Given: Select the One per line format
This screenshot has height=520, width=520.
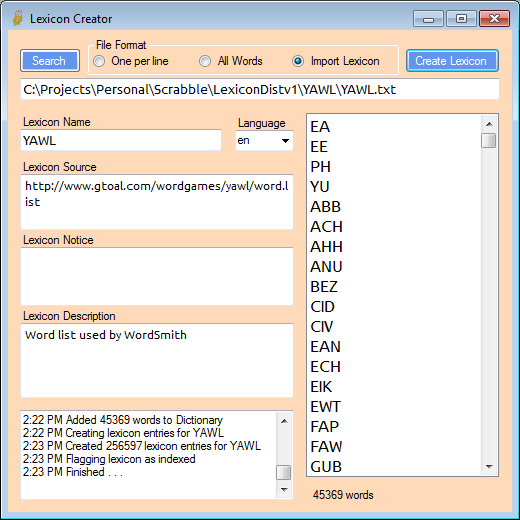Looking at the screenshot, I should tap(99, 61).
